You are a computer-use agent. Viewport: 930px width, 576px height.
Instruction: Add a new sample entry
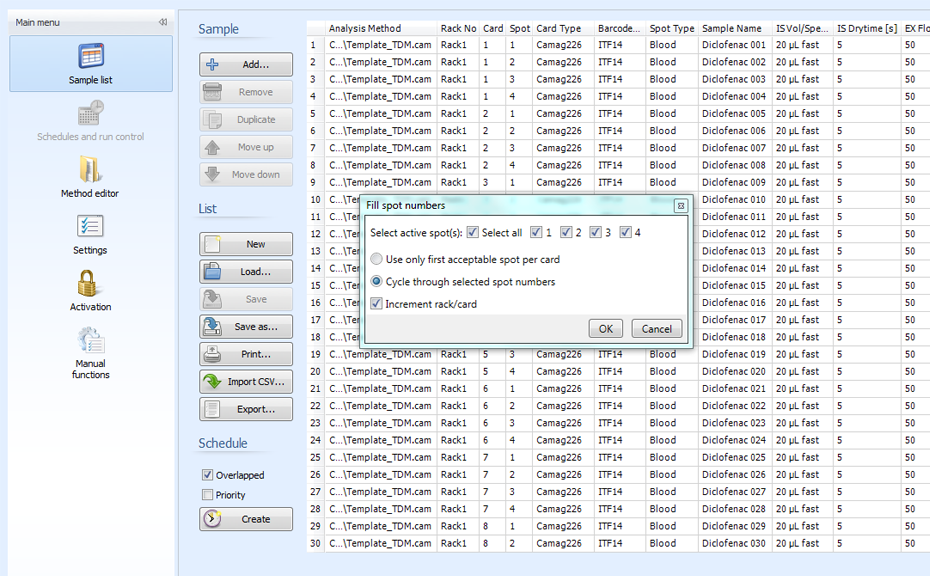coord(245,64)
